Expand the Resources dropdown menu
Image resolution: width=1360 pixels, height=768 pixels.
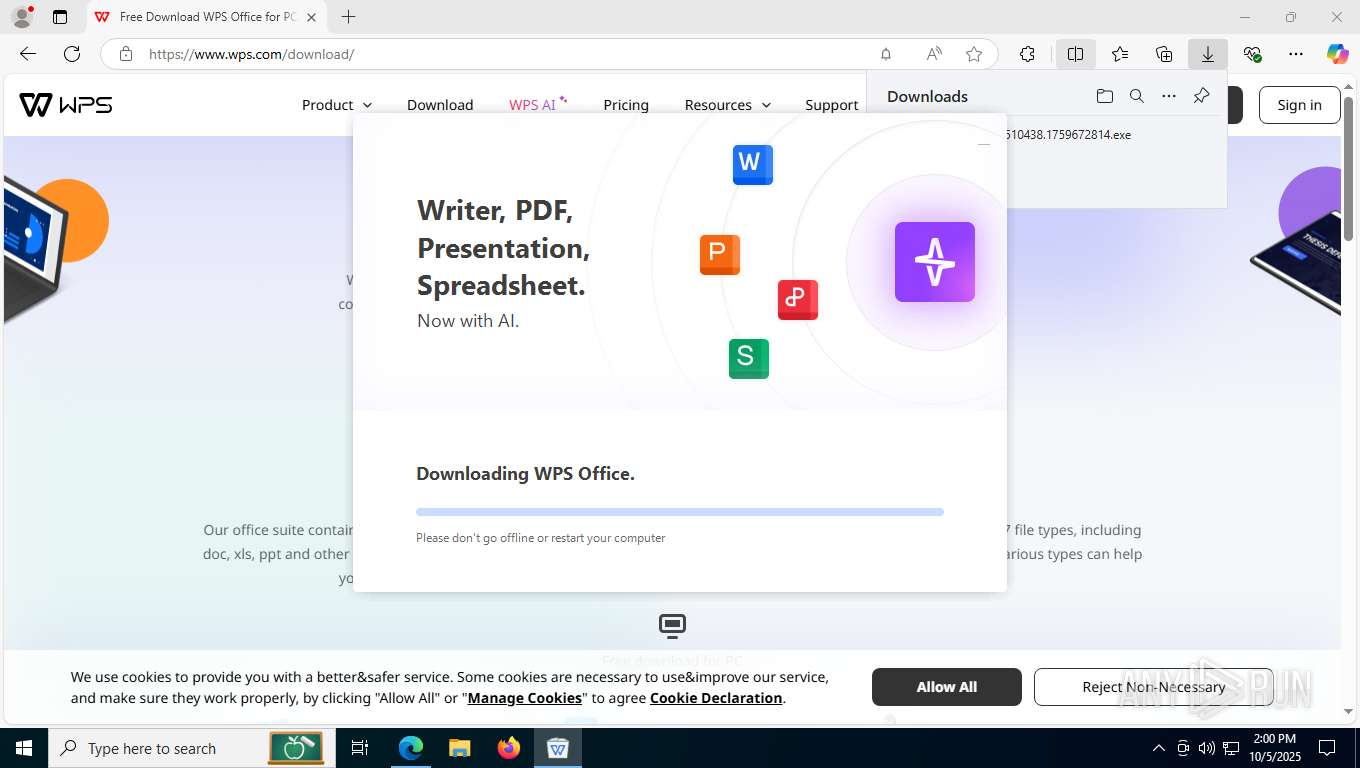728,104
